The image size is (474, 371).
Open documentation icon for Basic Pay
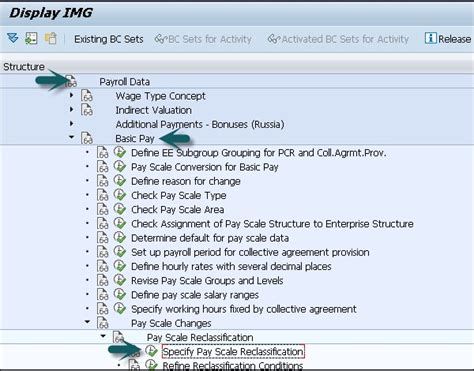pyautogui.click(x=87, y=138)
